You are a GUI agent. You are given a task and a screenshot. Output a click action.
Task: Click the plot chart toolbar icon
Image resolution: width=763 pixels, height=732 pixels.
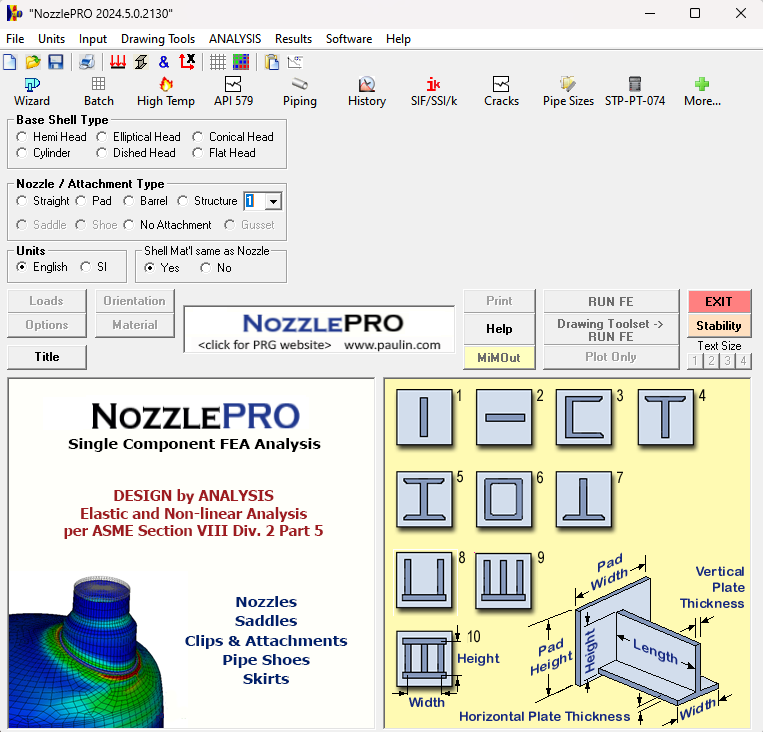pos(295,62)
